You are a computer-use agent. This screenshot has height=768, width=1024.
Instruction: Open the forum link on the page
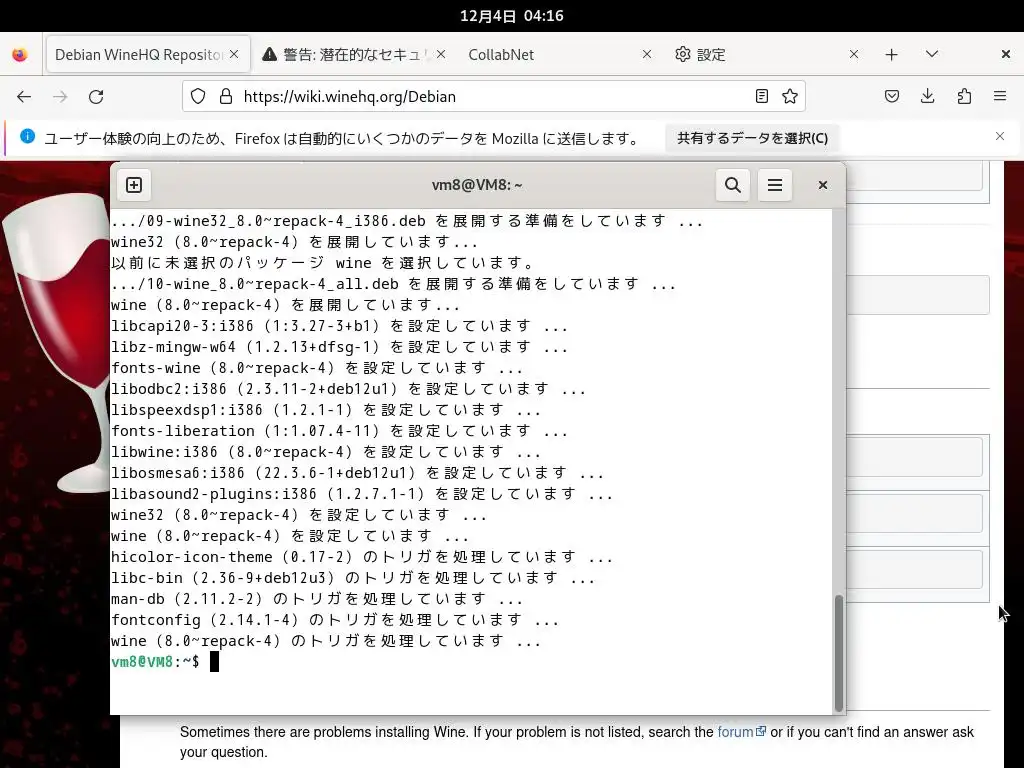click(x=741, y=732)
